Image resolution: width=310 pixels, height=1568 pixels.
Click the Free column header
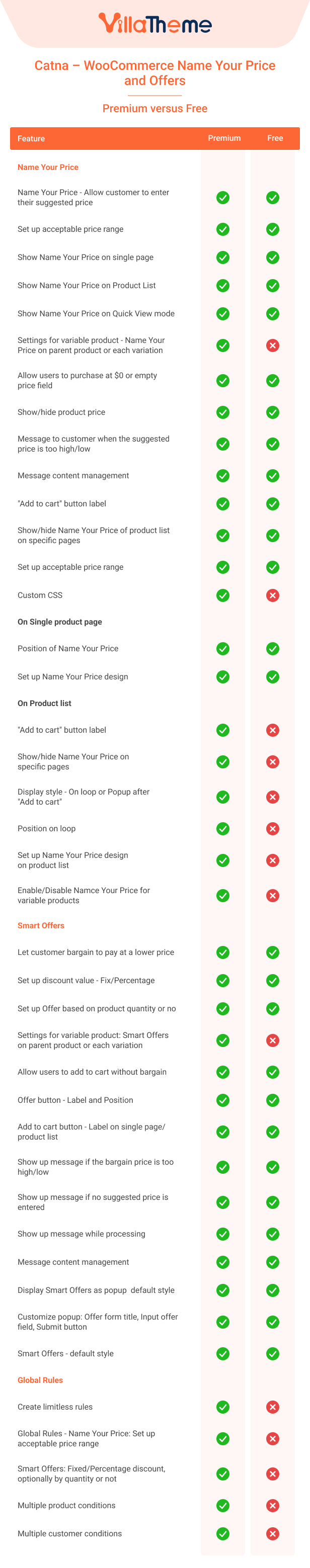click(x=275, y=138)
